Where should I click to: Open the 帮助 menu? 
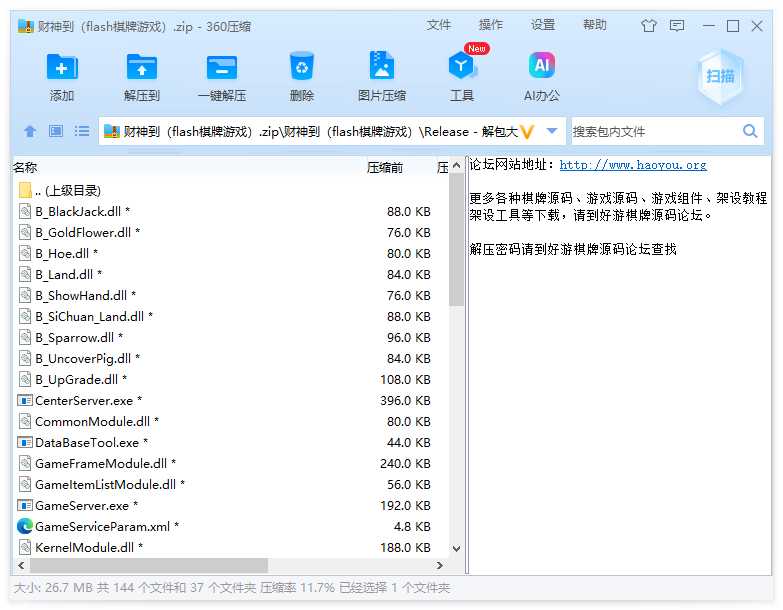point(595,25)
